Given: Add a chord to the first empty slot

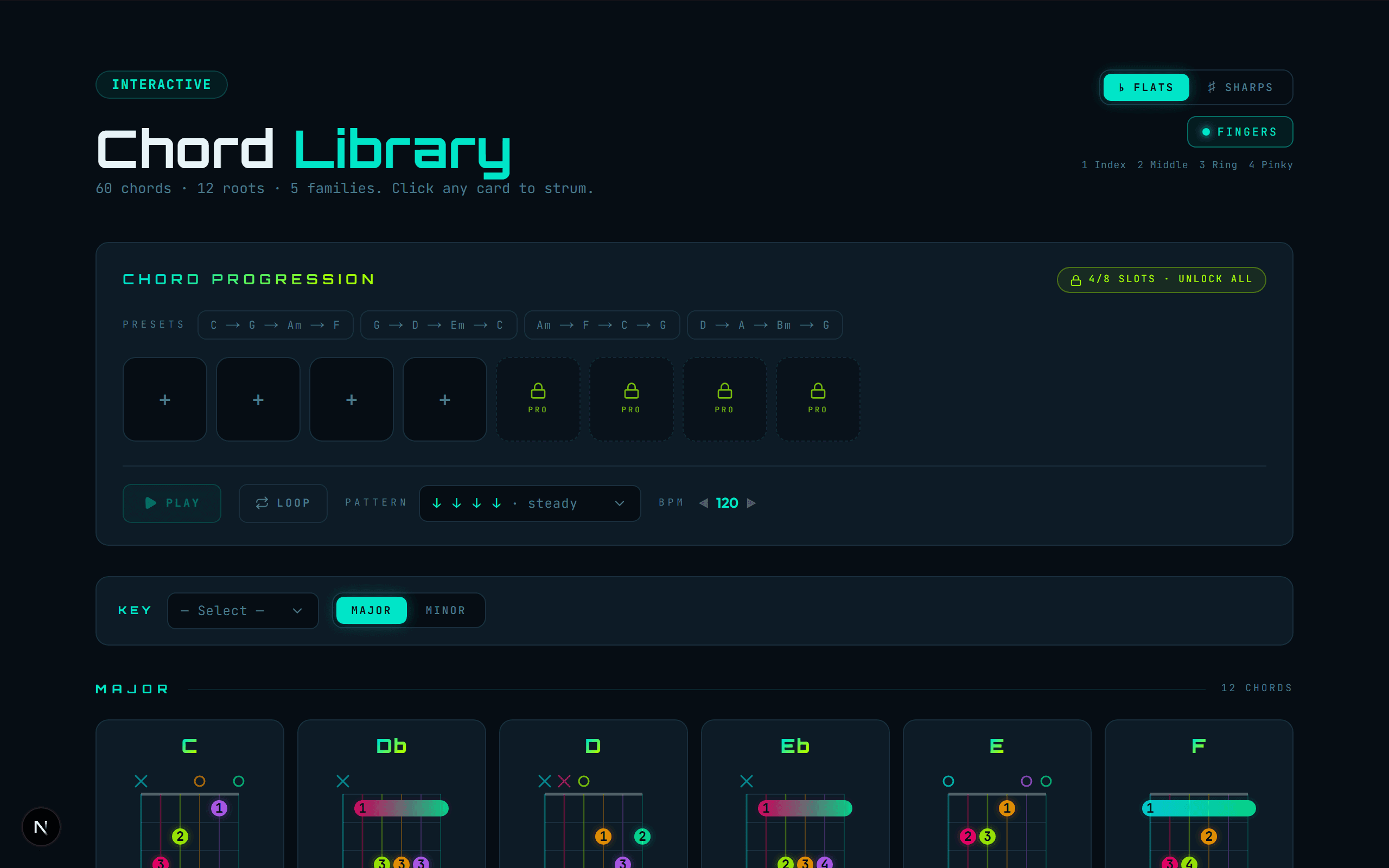Looking at the screenshot, I should [165, 400].
